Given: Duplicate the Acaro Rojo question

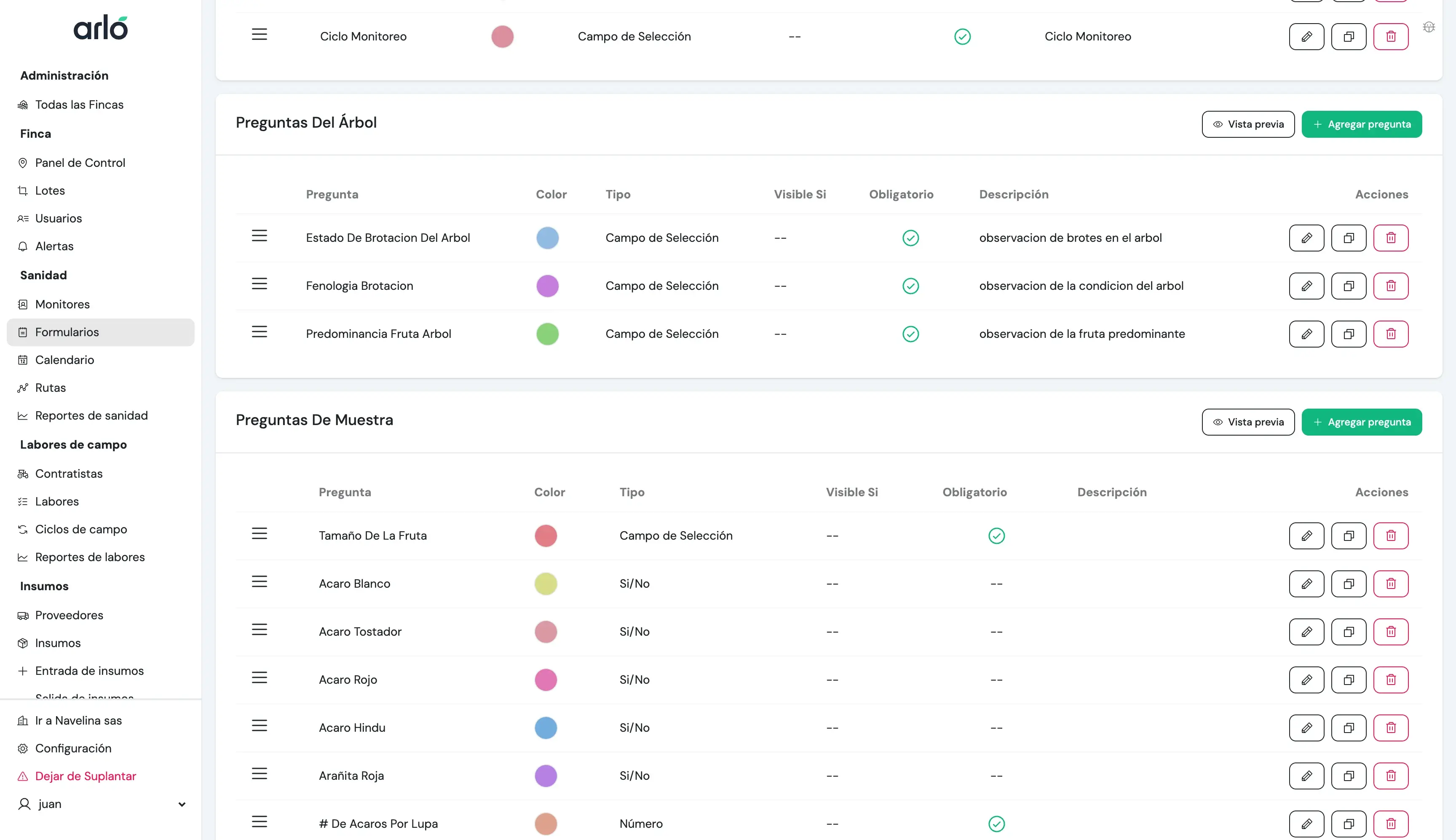Looking at the screenshot, I should click(1348, 679).
